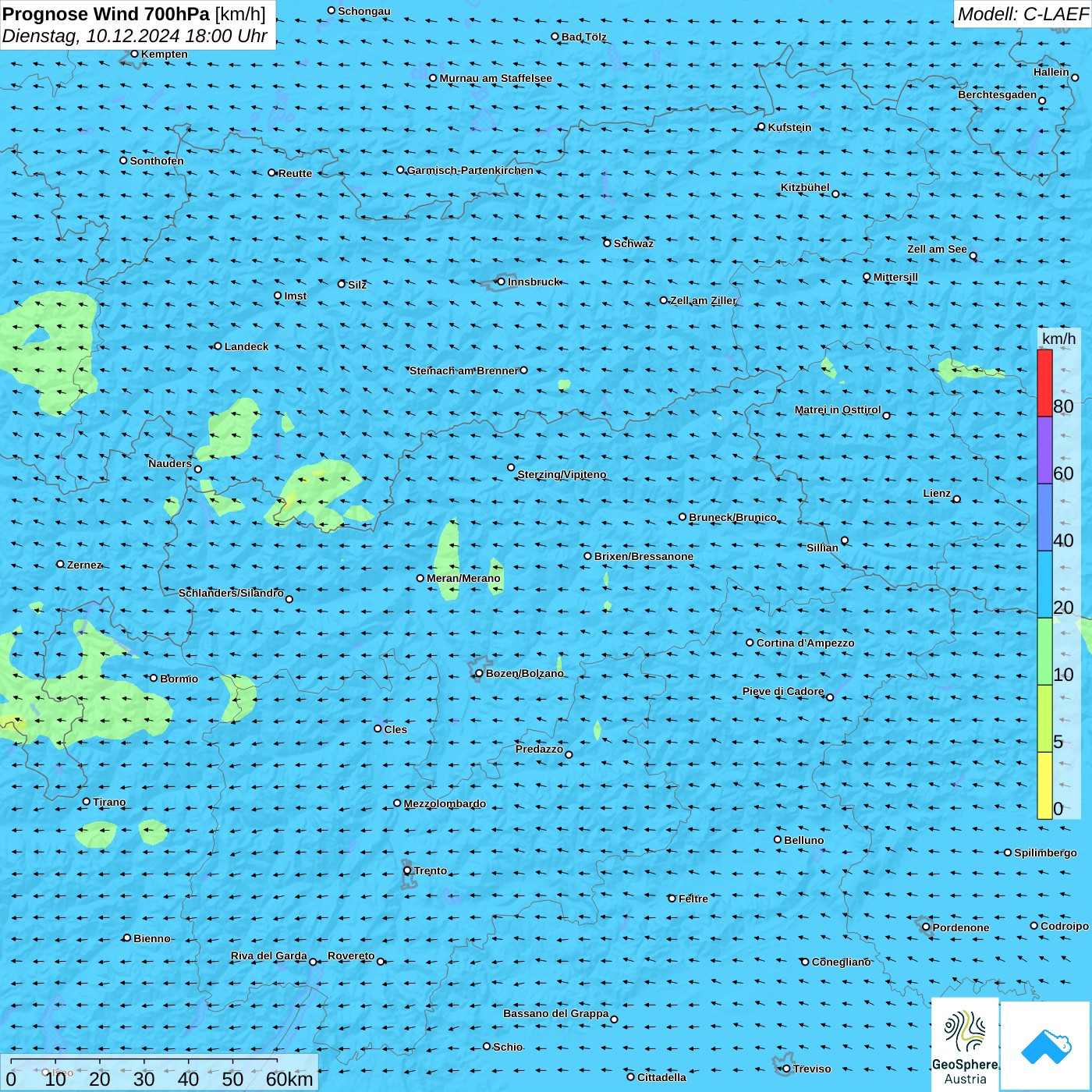This screenshot has width=1092, height=1092.
Task: Click the Pordenone label
Action: [961, 927]
